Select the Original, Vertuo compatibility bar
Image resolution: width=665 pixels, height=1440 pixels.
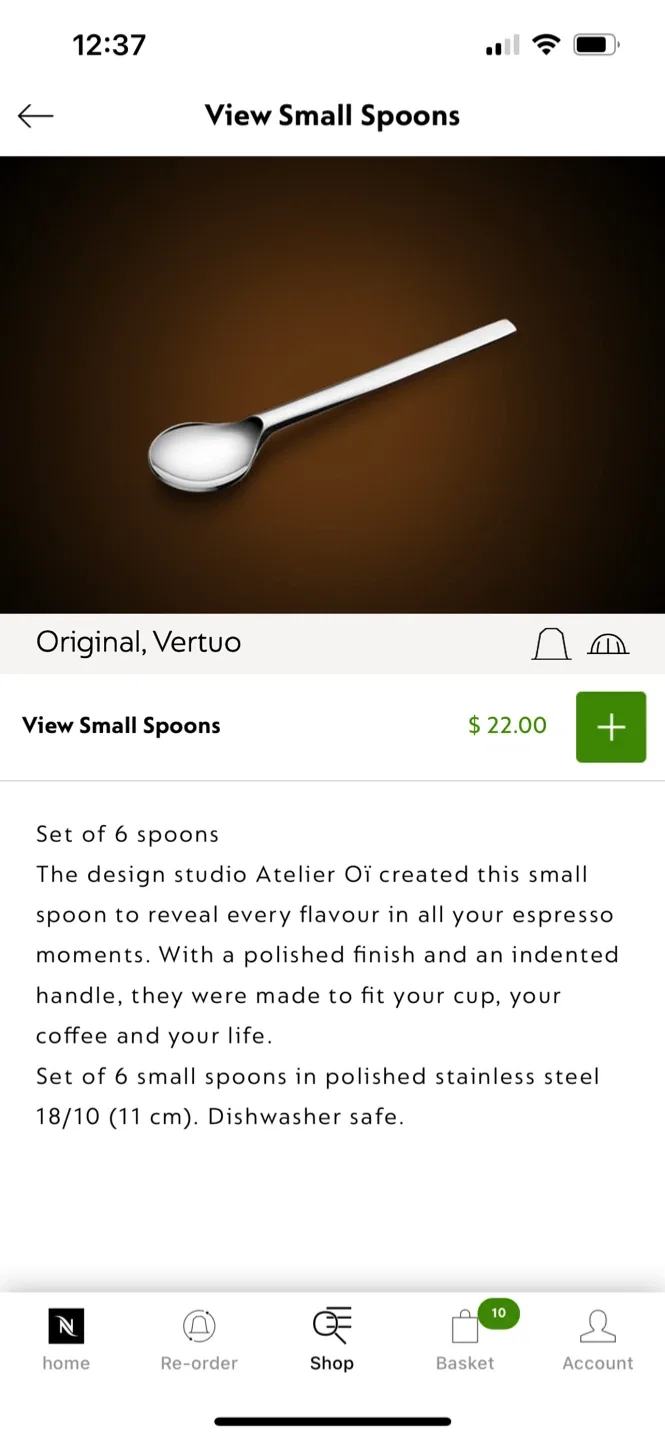tap(138, 644)
